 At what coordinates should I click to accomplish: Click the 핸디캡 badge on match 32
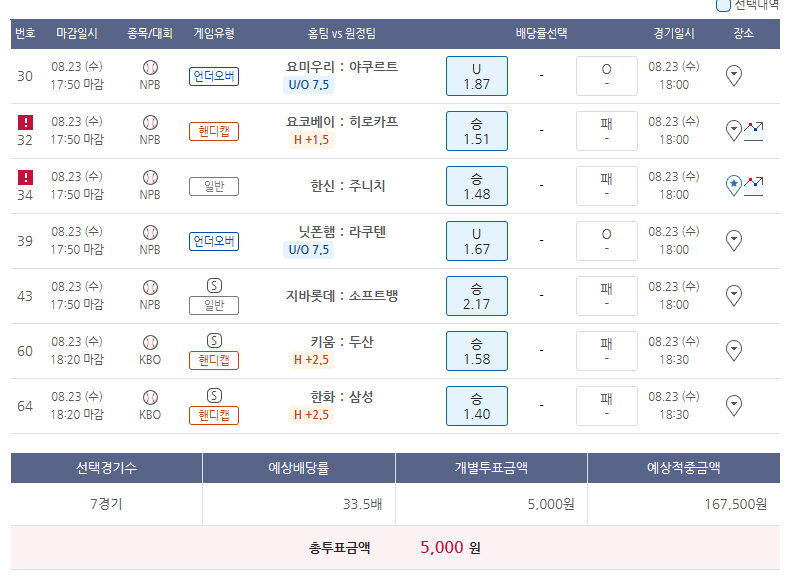(x=214, y=131)
